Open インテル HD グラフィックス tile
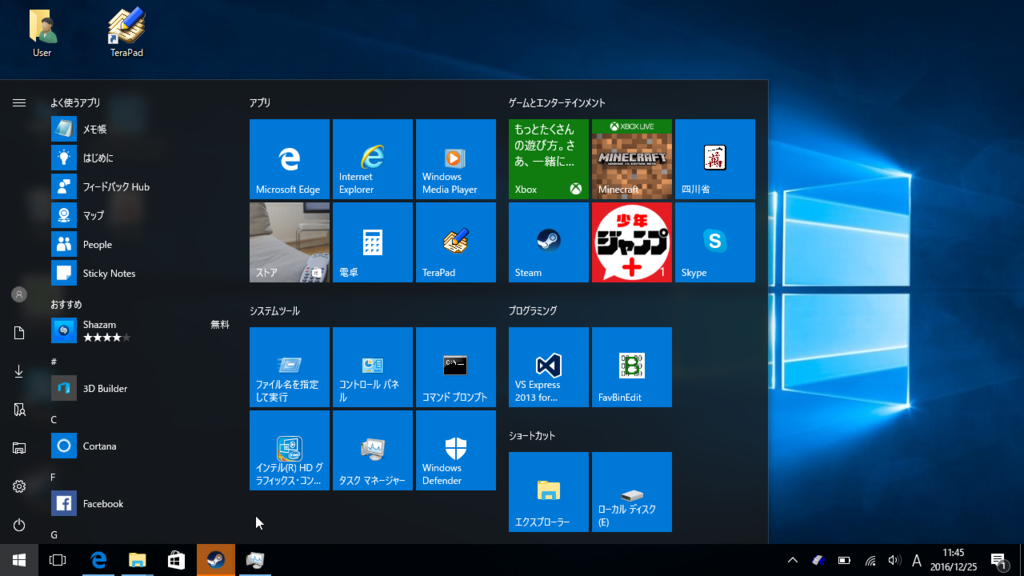1024x576 pixels. (289, 450)
